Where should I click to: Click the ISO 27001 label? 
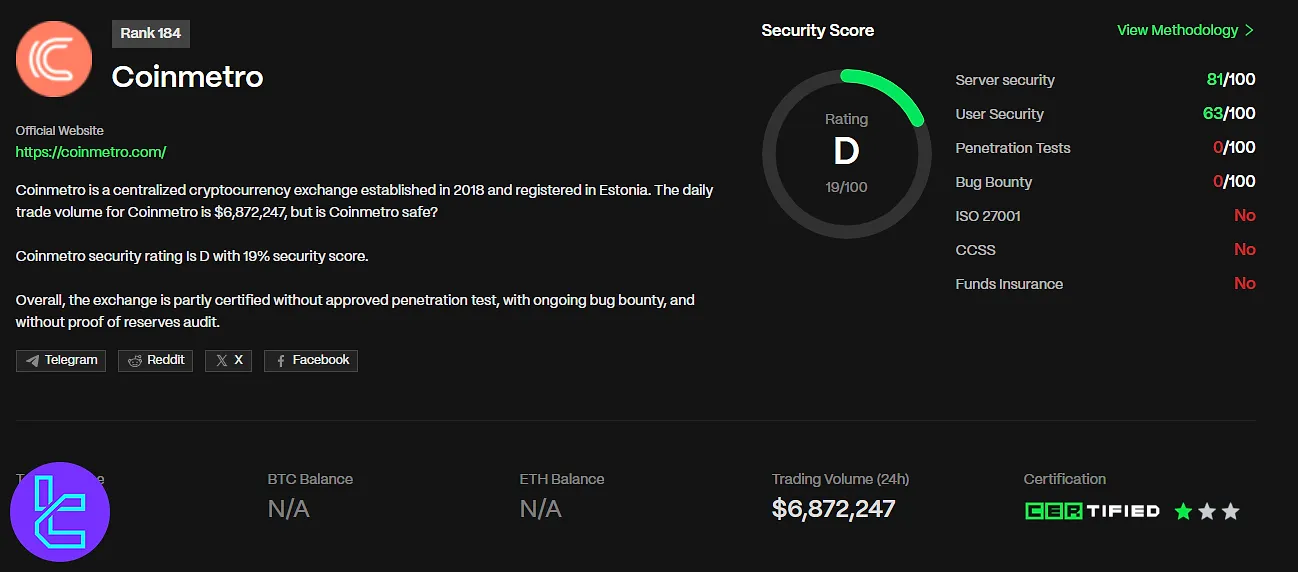point(988,216)
